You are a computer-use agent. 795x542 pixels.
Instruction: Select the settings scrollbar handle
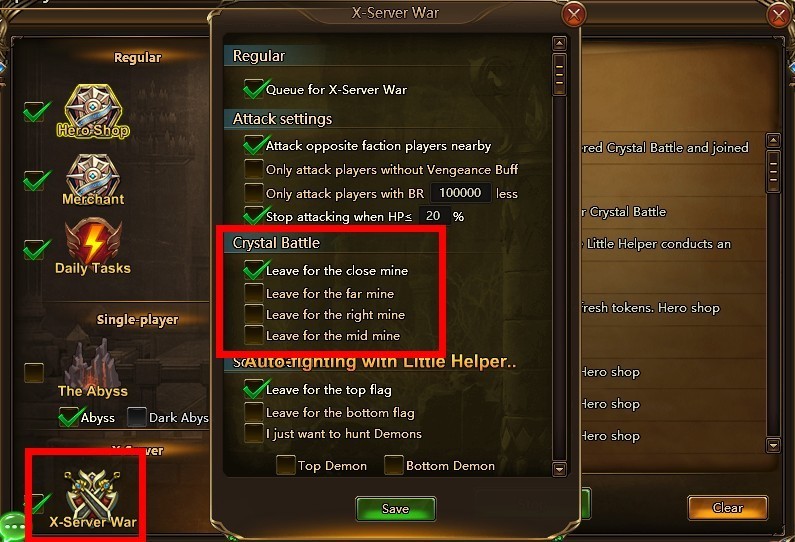(559, 75)
